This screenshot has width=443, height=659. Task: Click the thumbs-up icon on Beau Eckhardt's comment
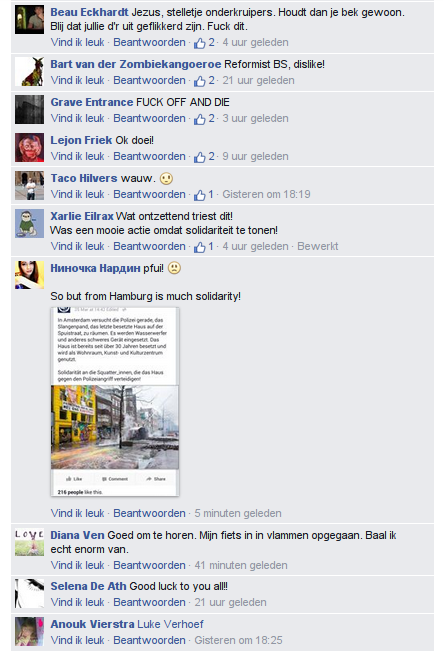(x=200, y=43)
